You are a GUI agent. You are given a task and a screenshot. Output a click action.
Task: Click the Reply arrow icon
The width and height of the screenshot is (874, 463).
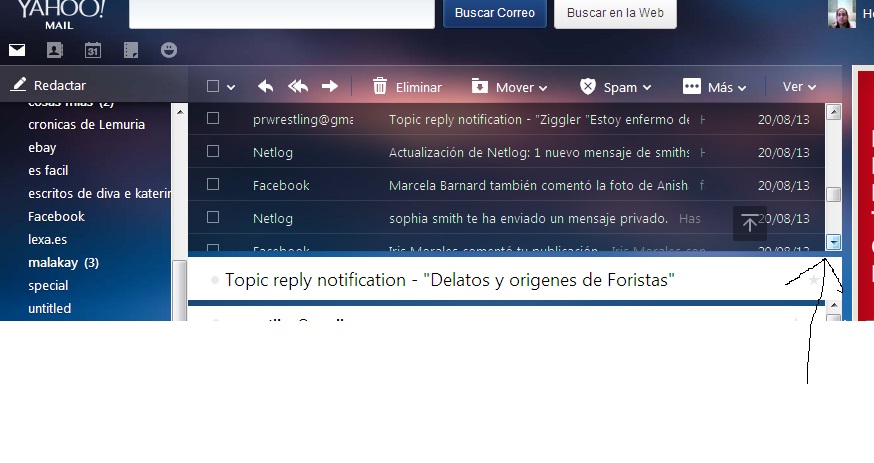click(265, 86)
